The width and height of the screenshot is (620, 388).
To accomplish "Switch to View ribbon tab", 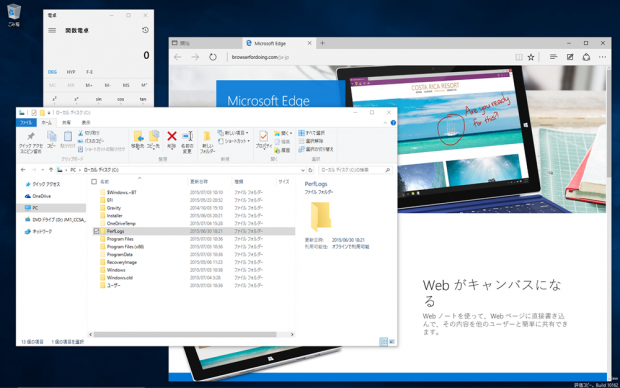I will [86, 123].
